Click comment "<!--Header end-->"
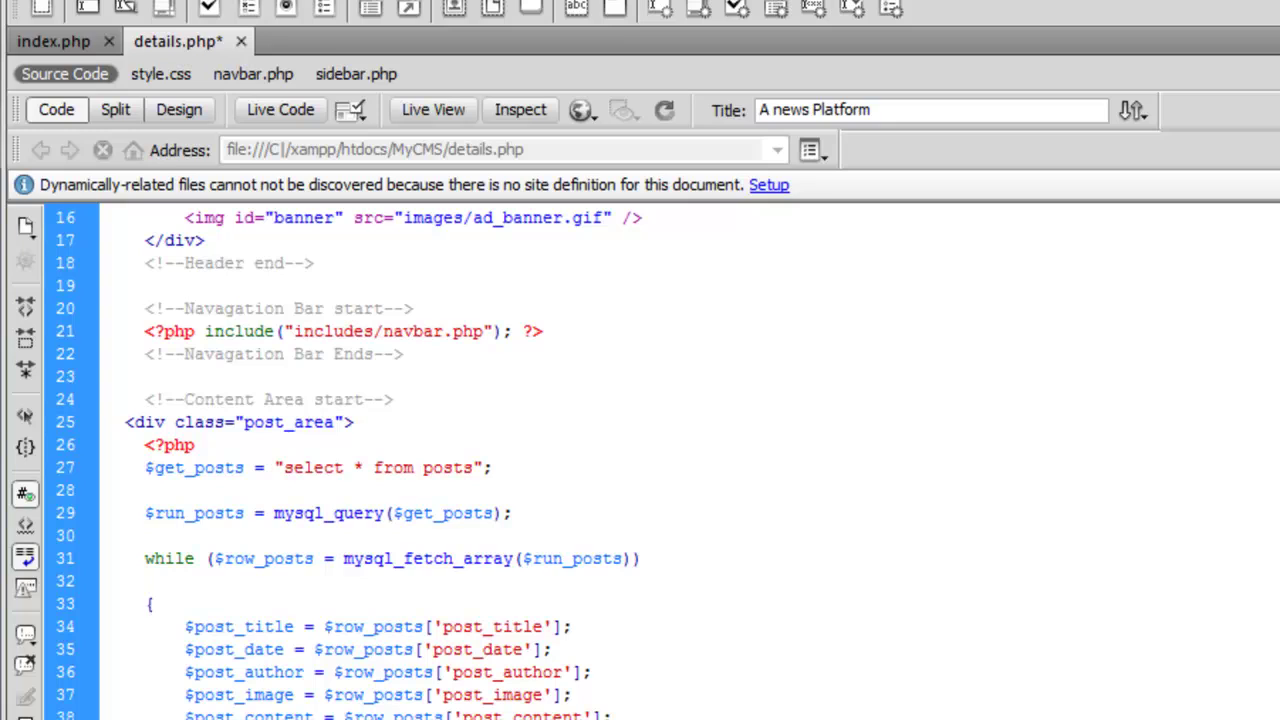Image resolution: width=1280 pixels, height=720 pixels. coord(229,263)
